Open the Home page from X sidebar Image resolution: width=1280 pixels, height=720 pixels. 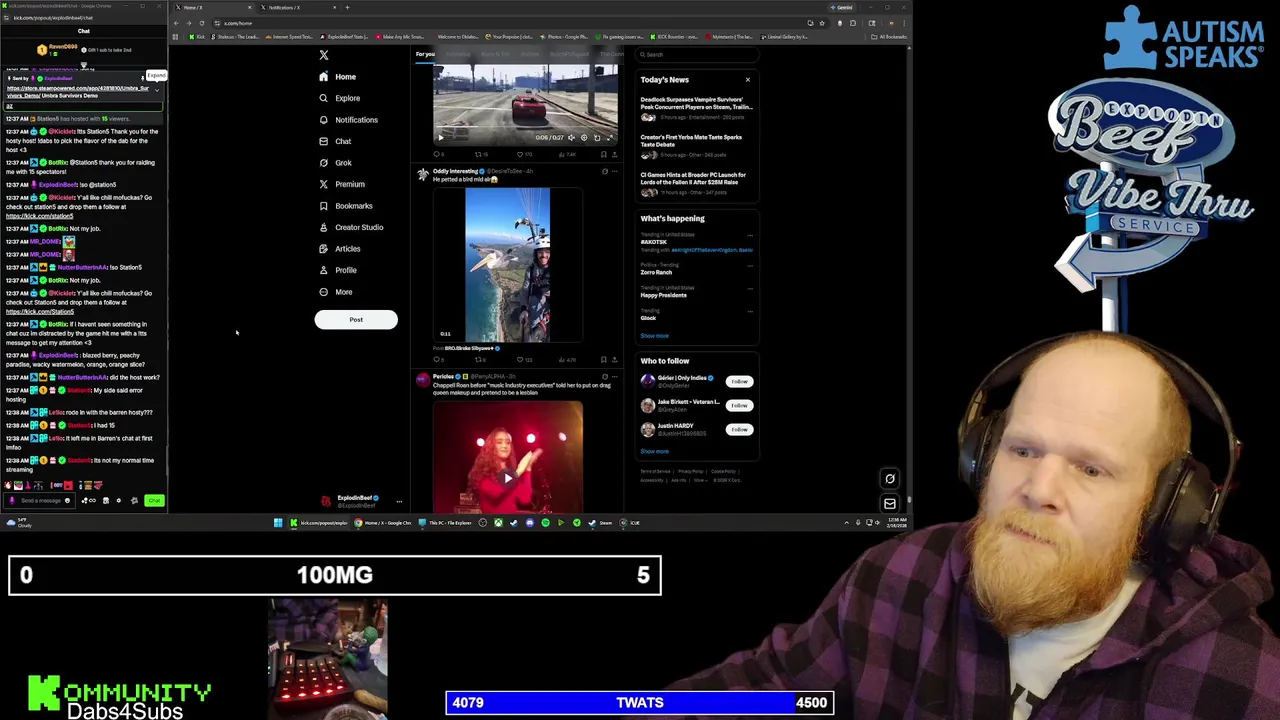337,77
